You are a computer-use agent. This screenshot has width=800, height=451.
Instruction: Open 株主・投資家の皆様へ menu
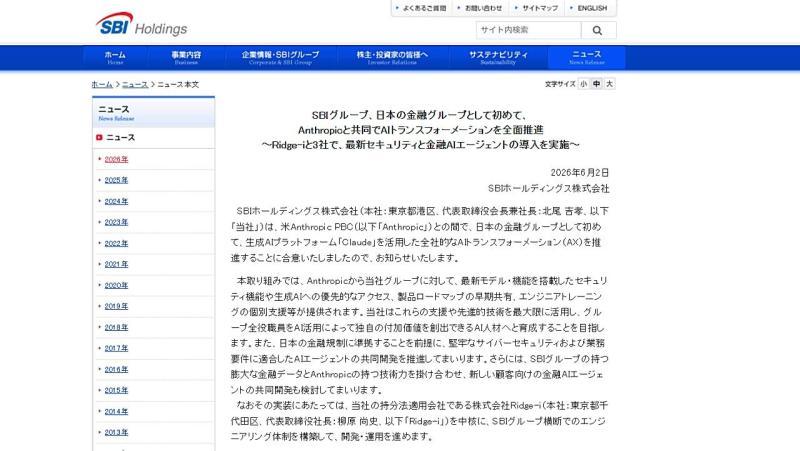pyautogui.click(x=392, y=57)
